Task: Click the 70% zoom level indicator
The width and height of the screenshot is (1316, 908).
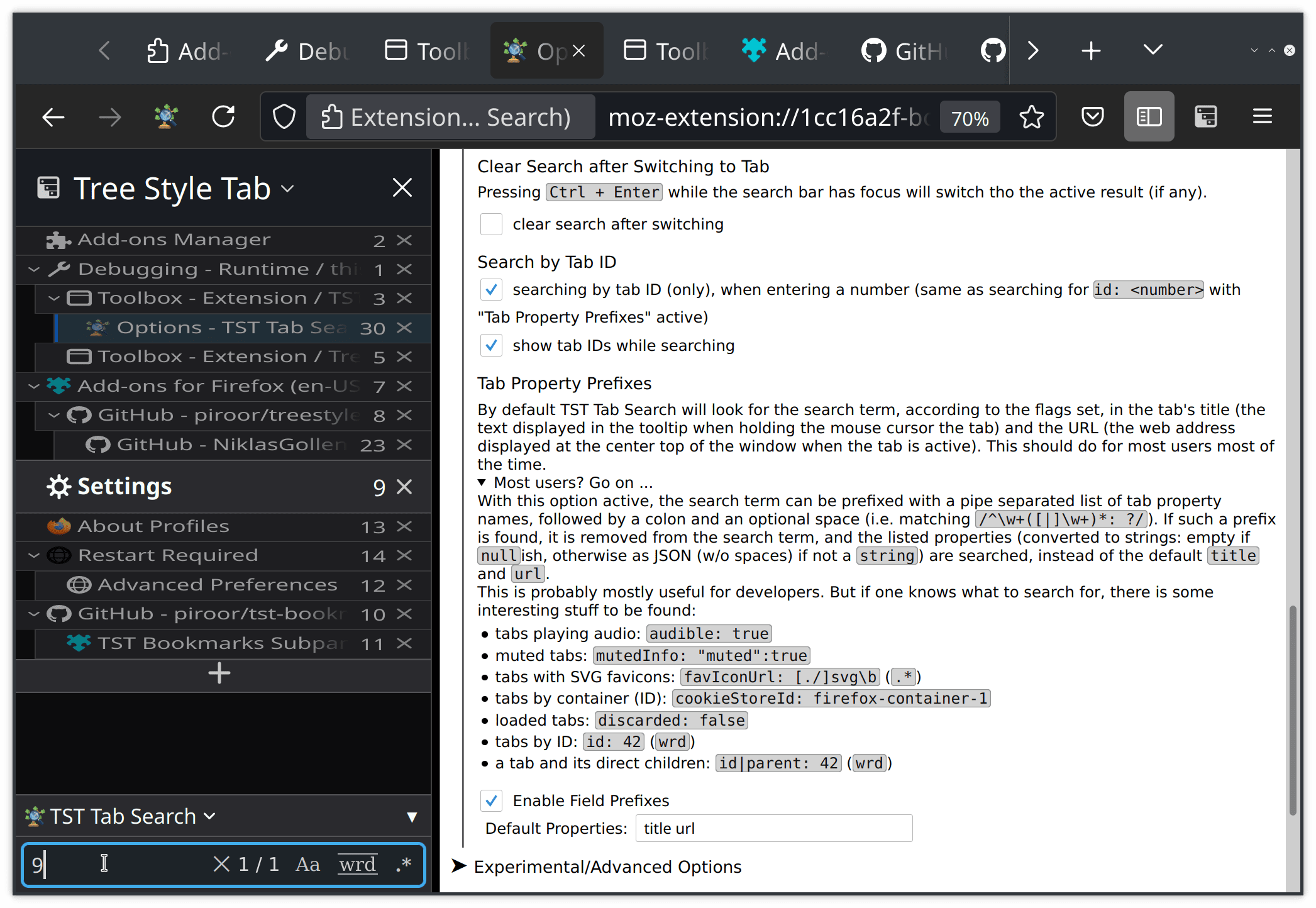Action: coord(970,118)
